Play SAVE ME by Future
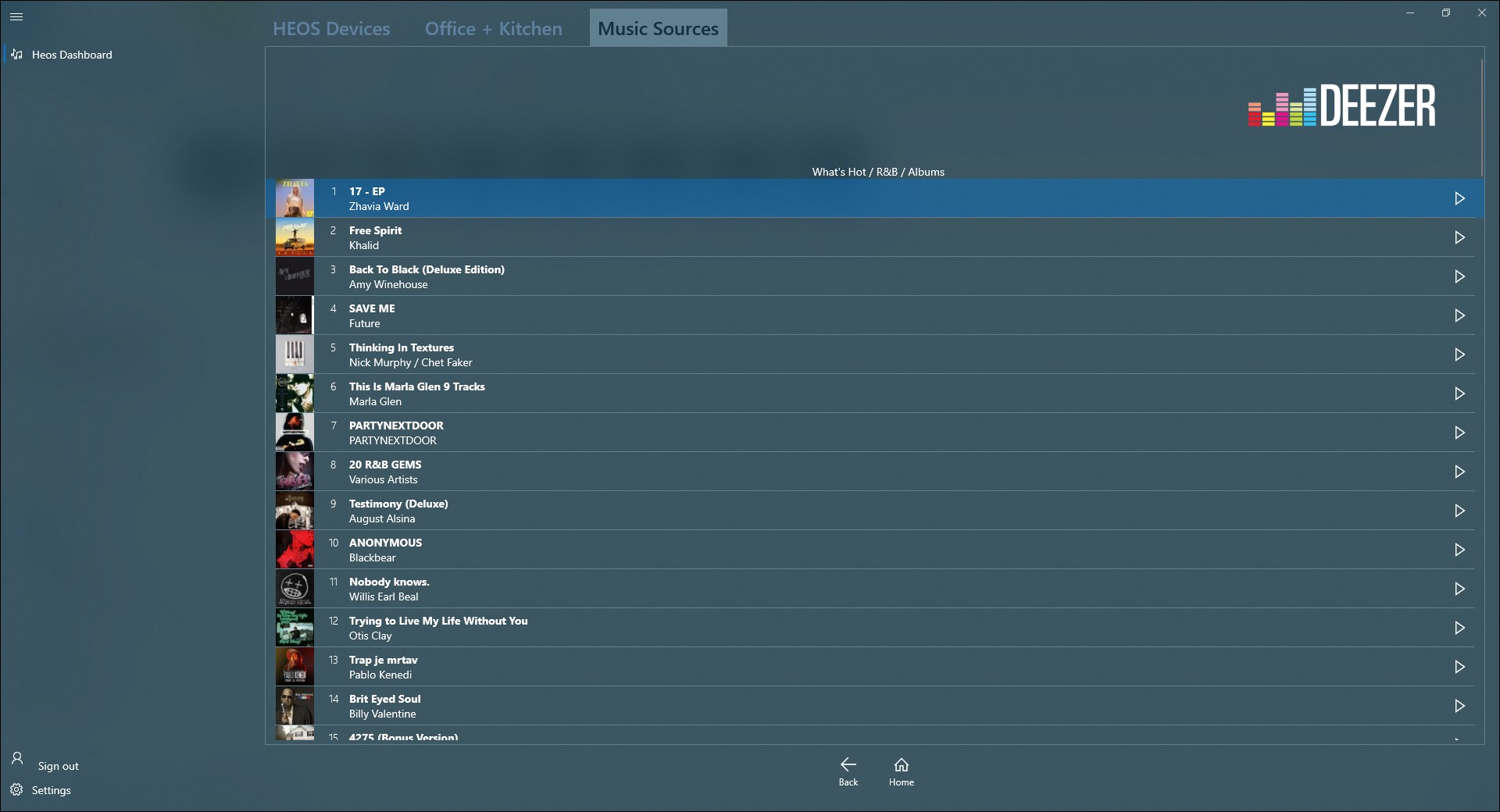 tap(1459, 315)
